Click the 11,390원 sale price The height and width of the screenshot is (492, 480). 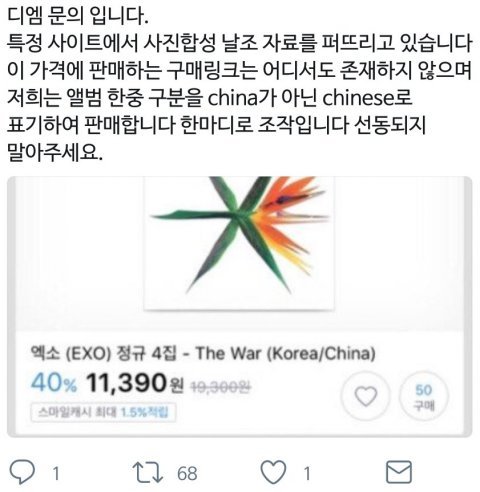[x=135, y=382]
